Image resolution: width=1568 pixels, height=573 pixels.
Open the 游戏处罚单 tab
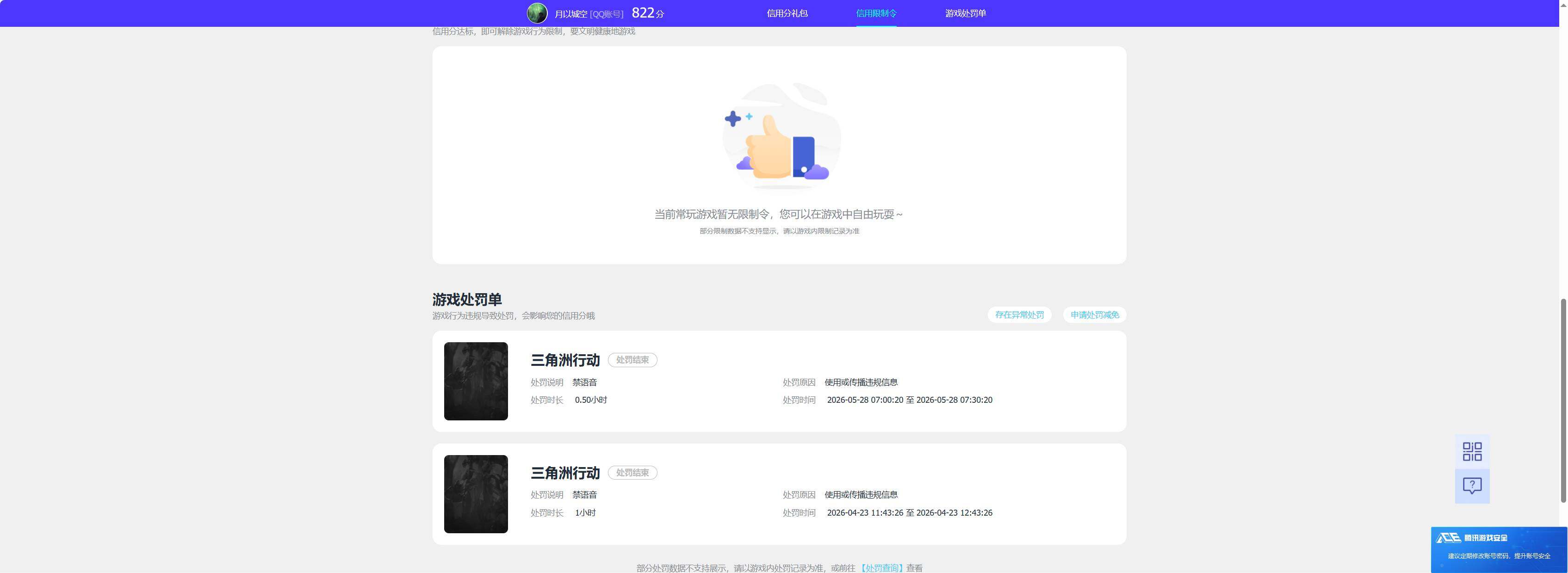[966, 13]
